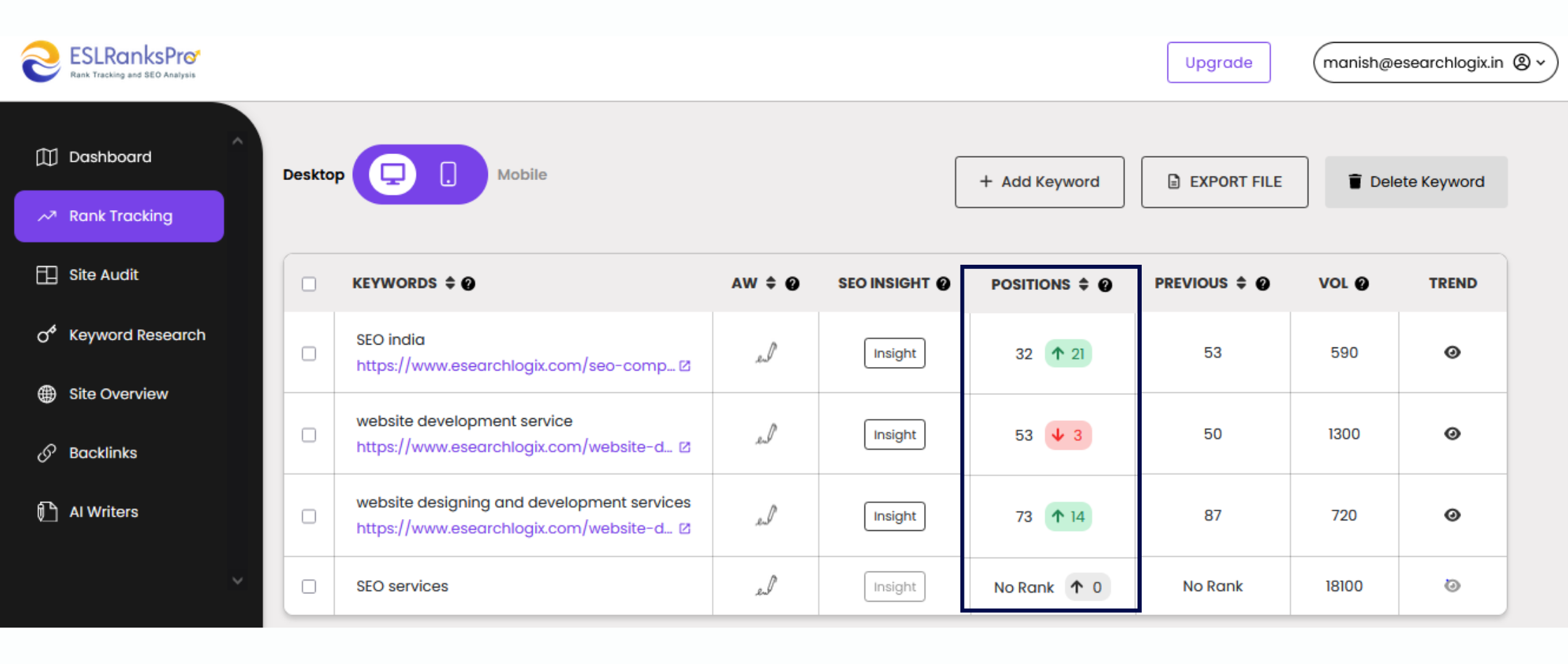Check the website development service row checkbox
This screenshot has height=664, width=1568.
coord(309,435)
